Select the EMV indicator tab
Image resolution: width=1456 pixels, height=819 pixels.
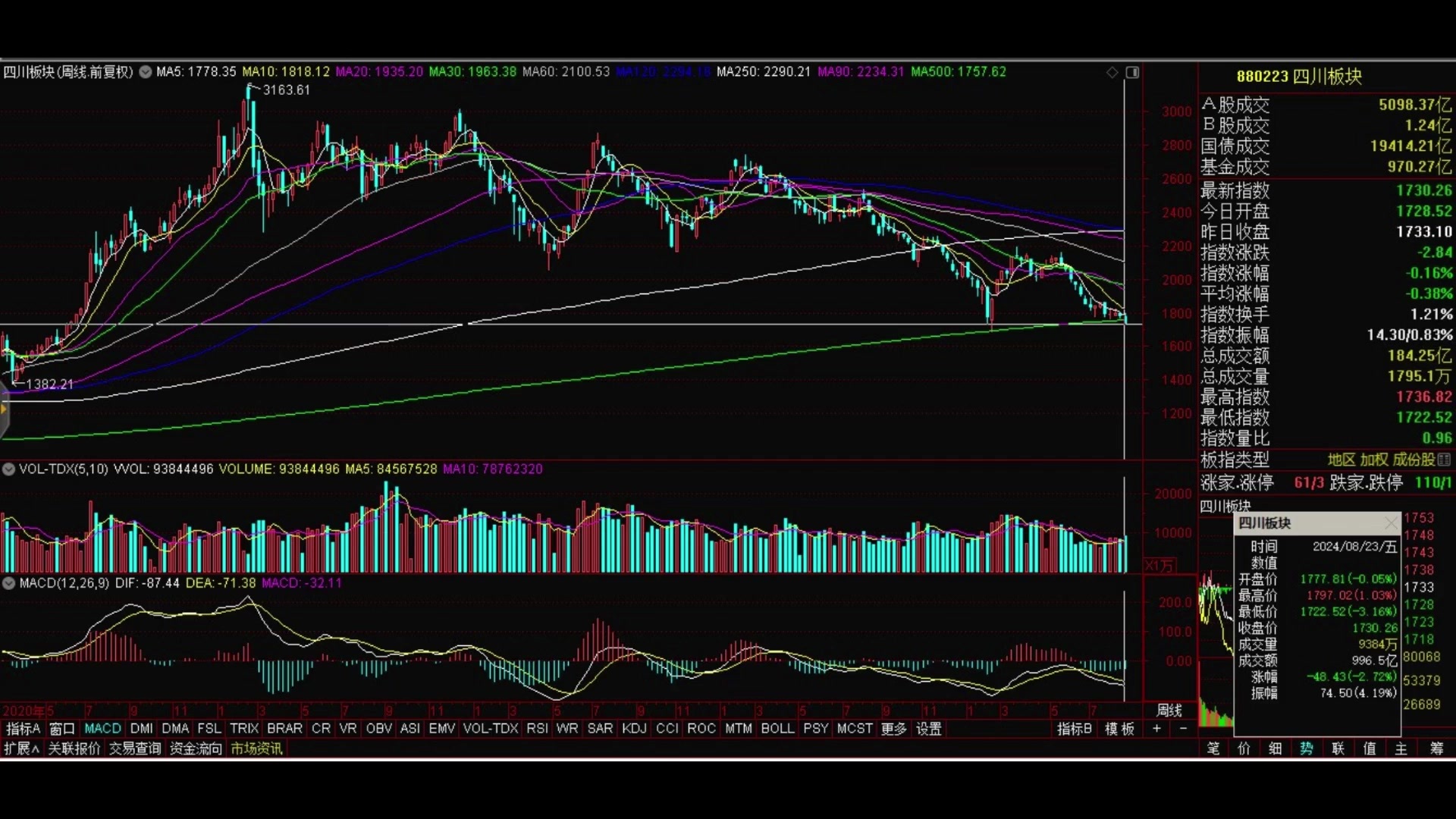[442, 729]
